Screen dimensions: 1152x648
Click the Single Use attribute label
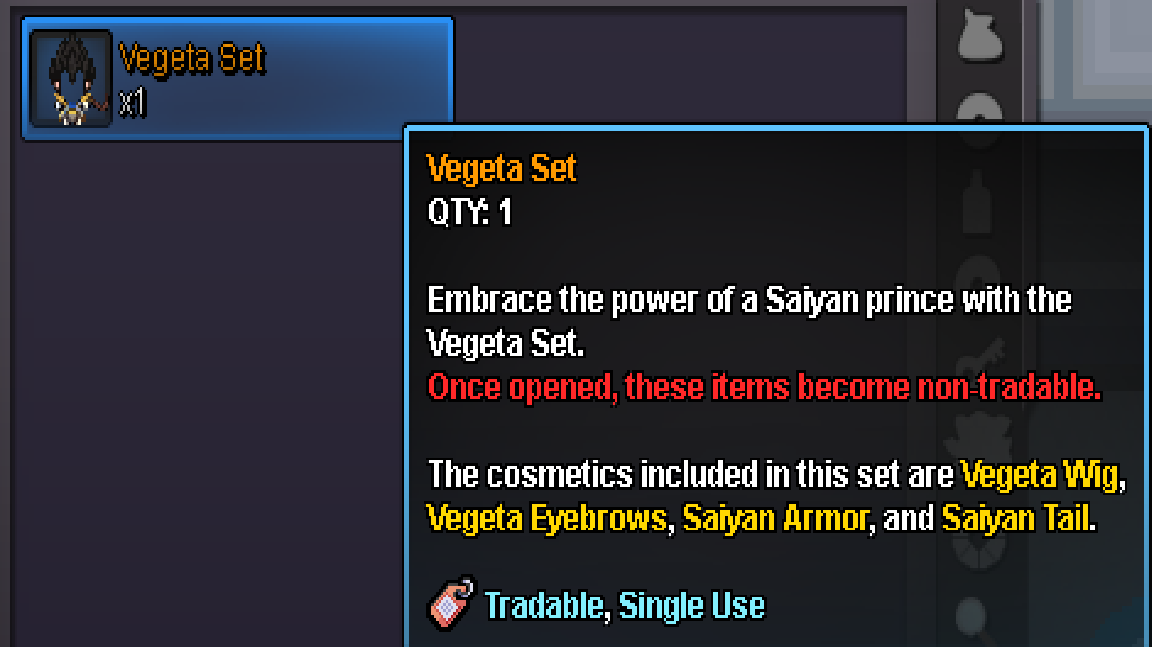(x=691, y=606)
